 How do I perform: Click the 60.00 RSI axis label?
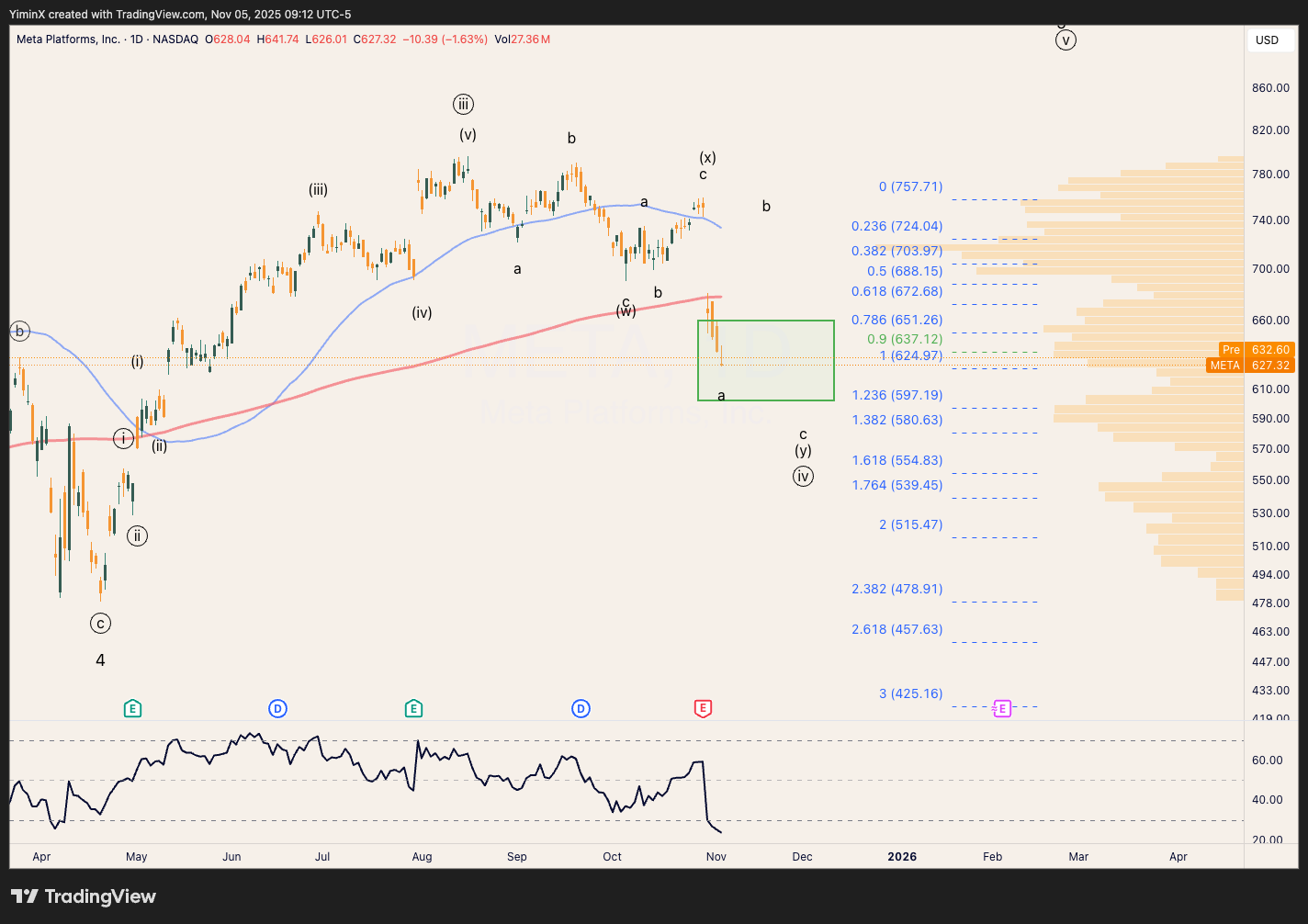pos(1267,761)
